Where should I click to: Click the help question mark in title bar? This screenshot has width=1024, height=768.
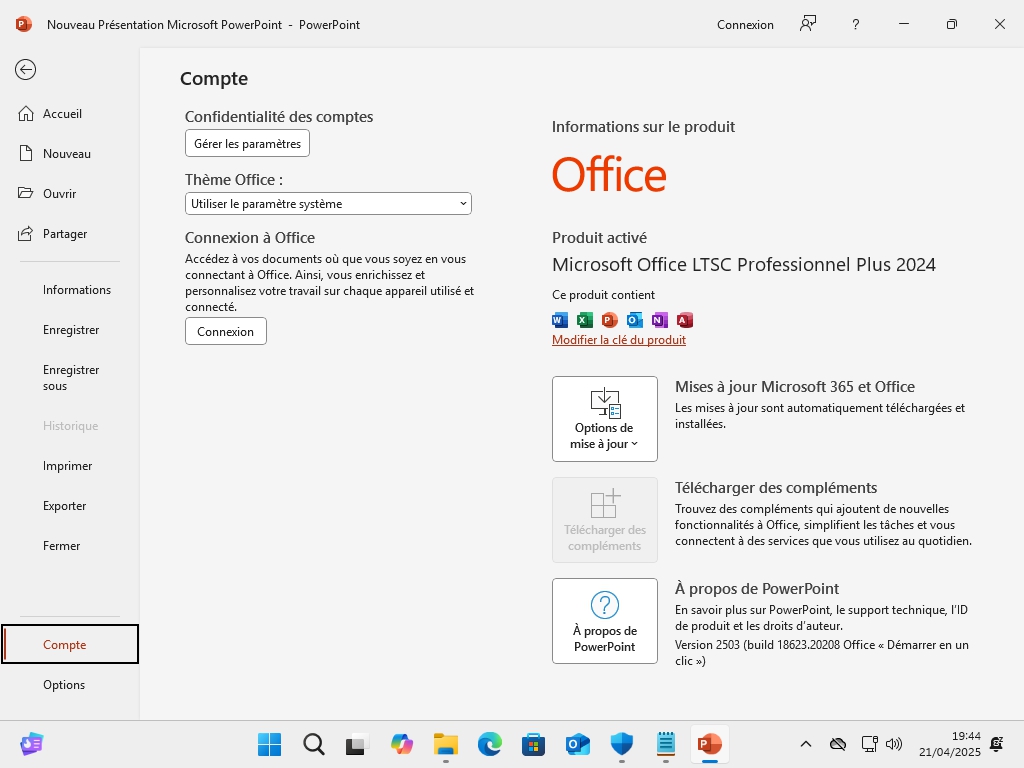coord(856,24)
